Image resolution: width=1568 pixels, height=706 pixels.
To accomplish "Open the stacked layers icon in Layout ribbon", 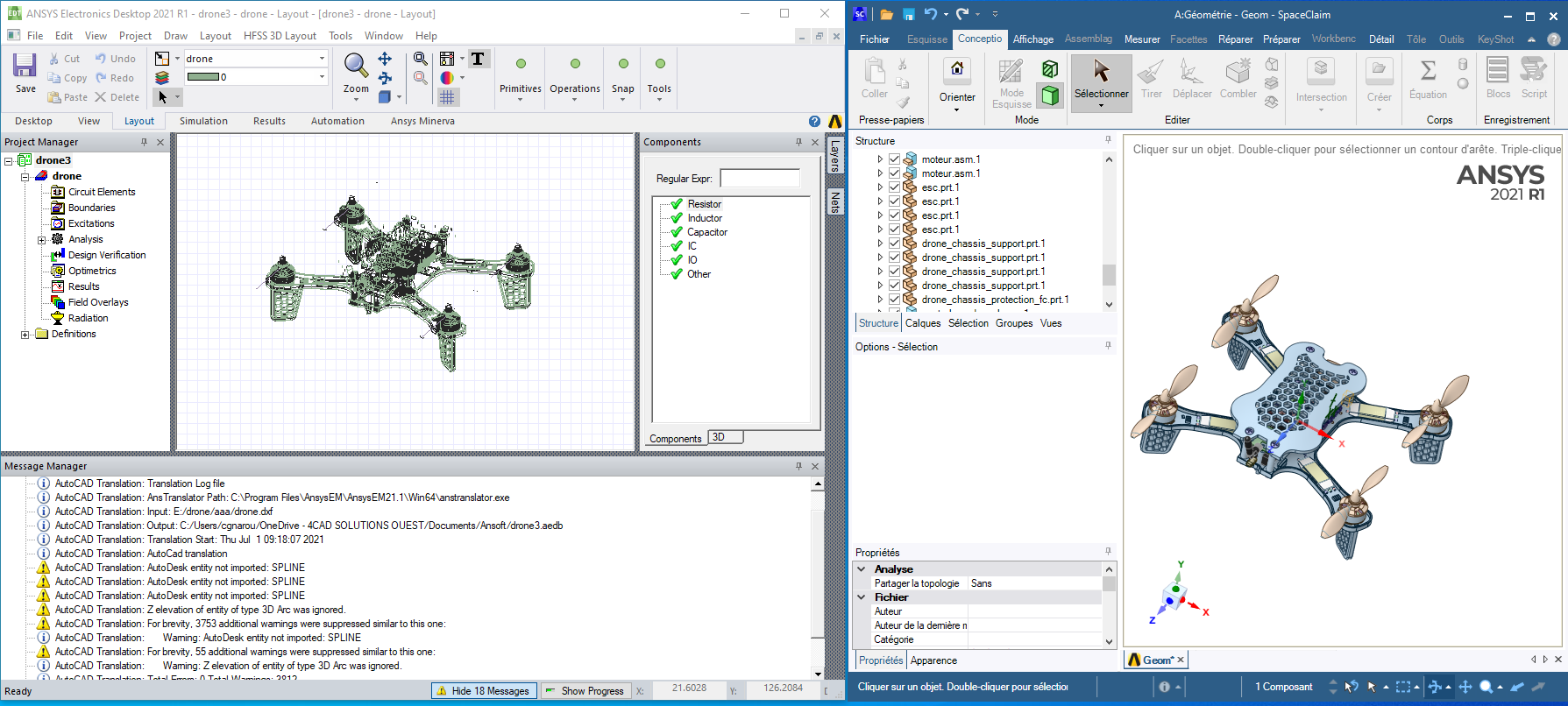I will click(162, 78).
